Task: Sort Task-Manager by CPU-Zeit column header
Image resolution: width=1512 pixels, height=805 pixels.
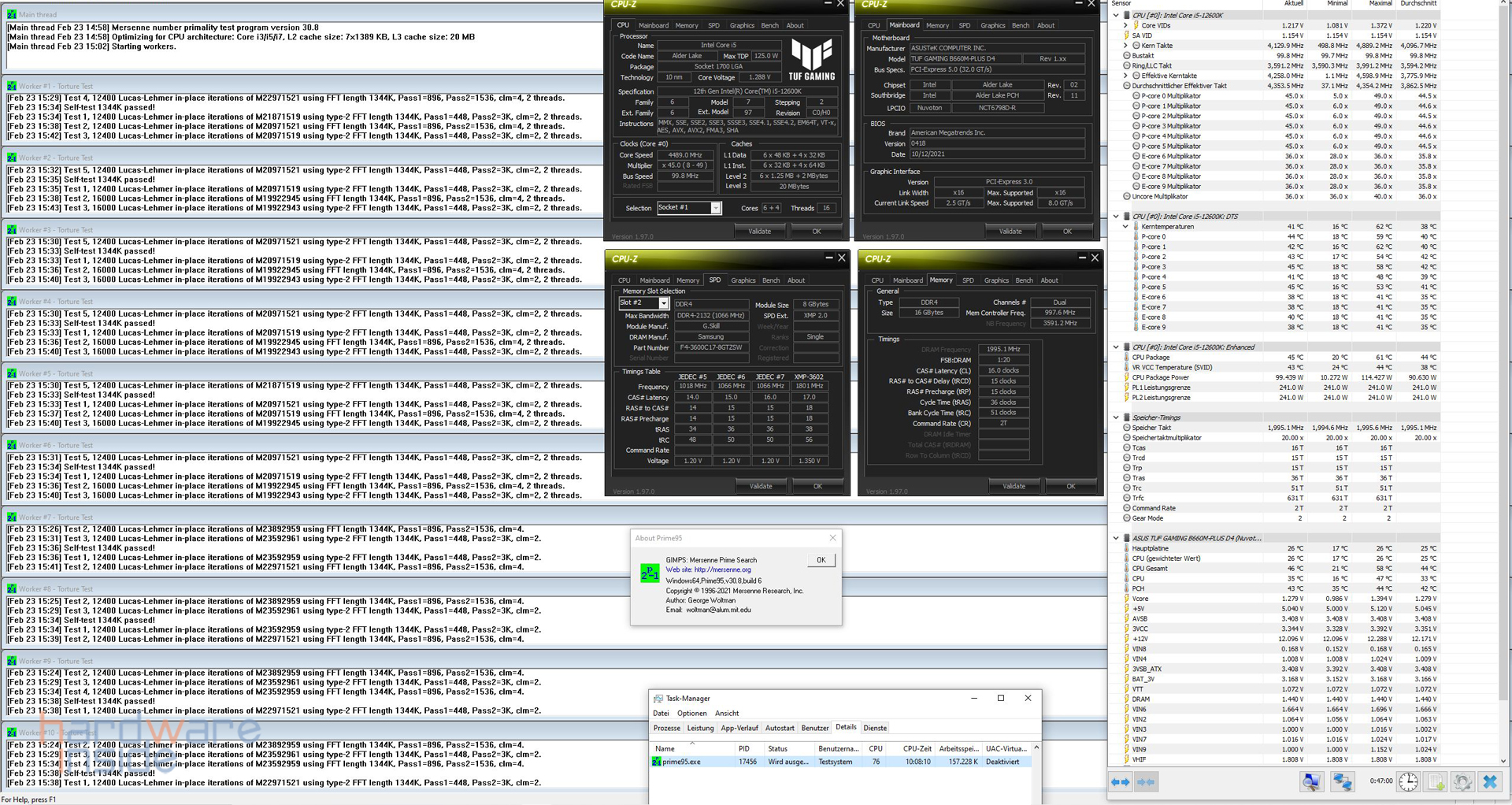Action: (917, 748)
